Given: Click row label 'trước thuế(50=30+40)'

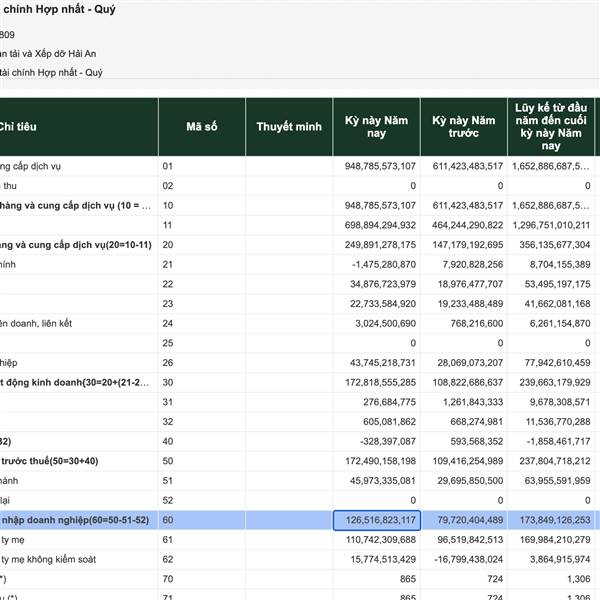Looking at the screenshot, I should [x=50, y=461].
